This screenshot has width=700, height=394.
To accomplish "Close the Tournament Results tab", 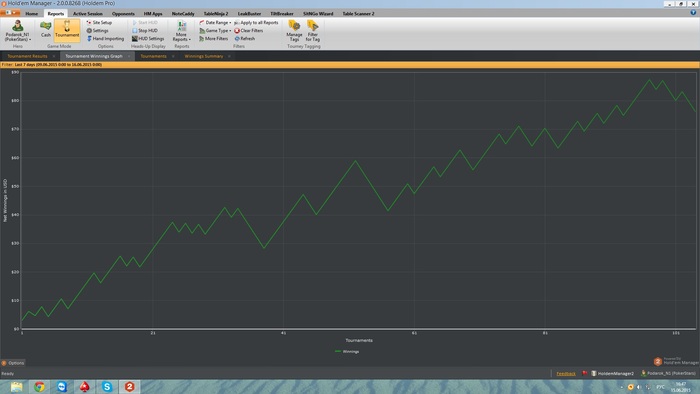I will point(54,56).
